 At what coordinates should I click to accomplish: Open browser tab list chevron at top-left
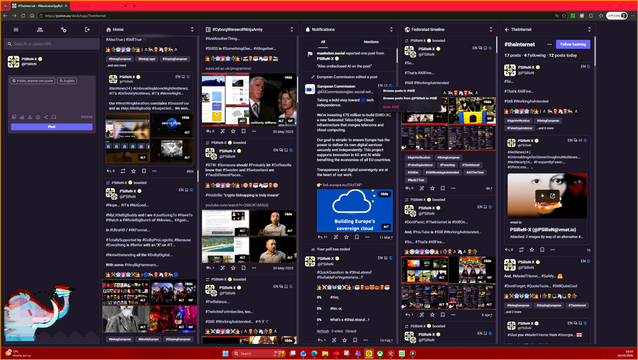pos(6,6)
